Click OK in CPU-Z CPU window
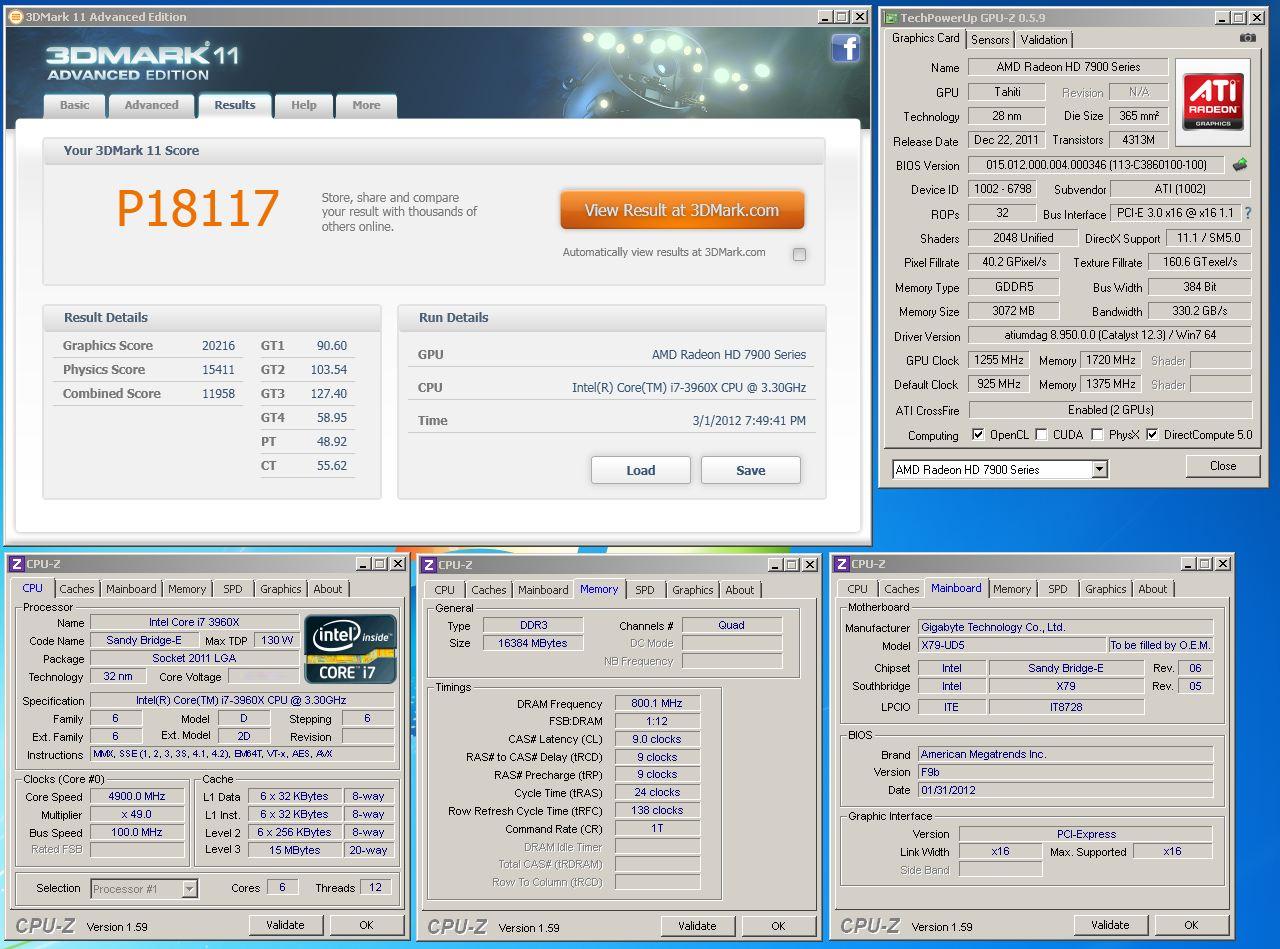The height and width of the screenshot is (949, 1280). point(366,925)
